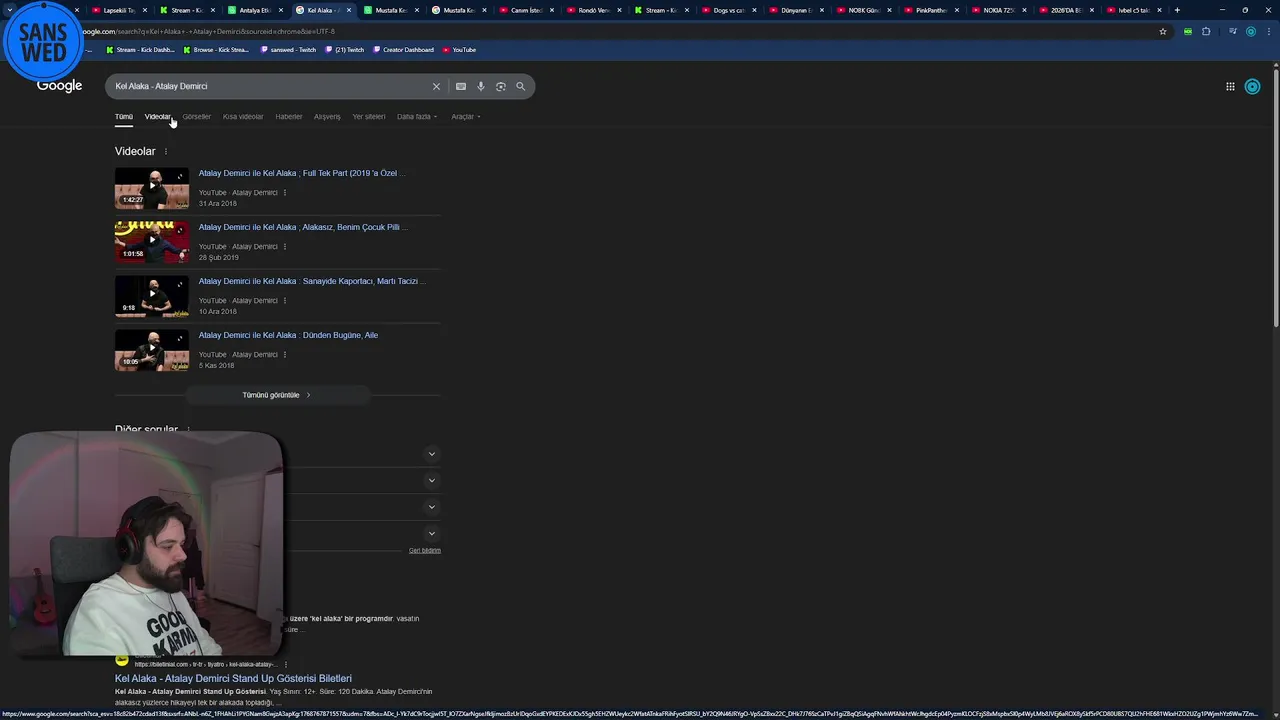Play the 1:42:27 video thumbnail

tap(152, 189)
